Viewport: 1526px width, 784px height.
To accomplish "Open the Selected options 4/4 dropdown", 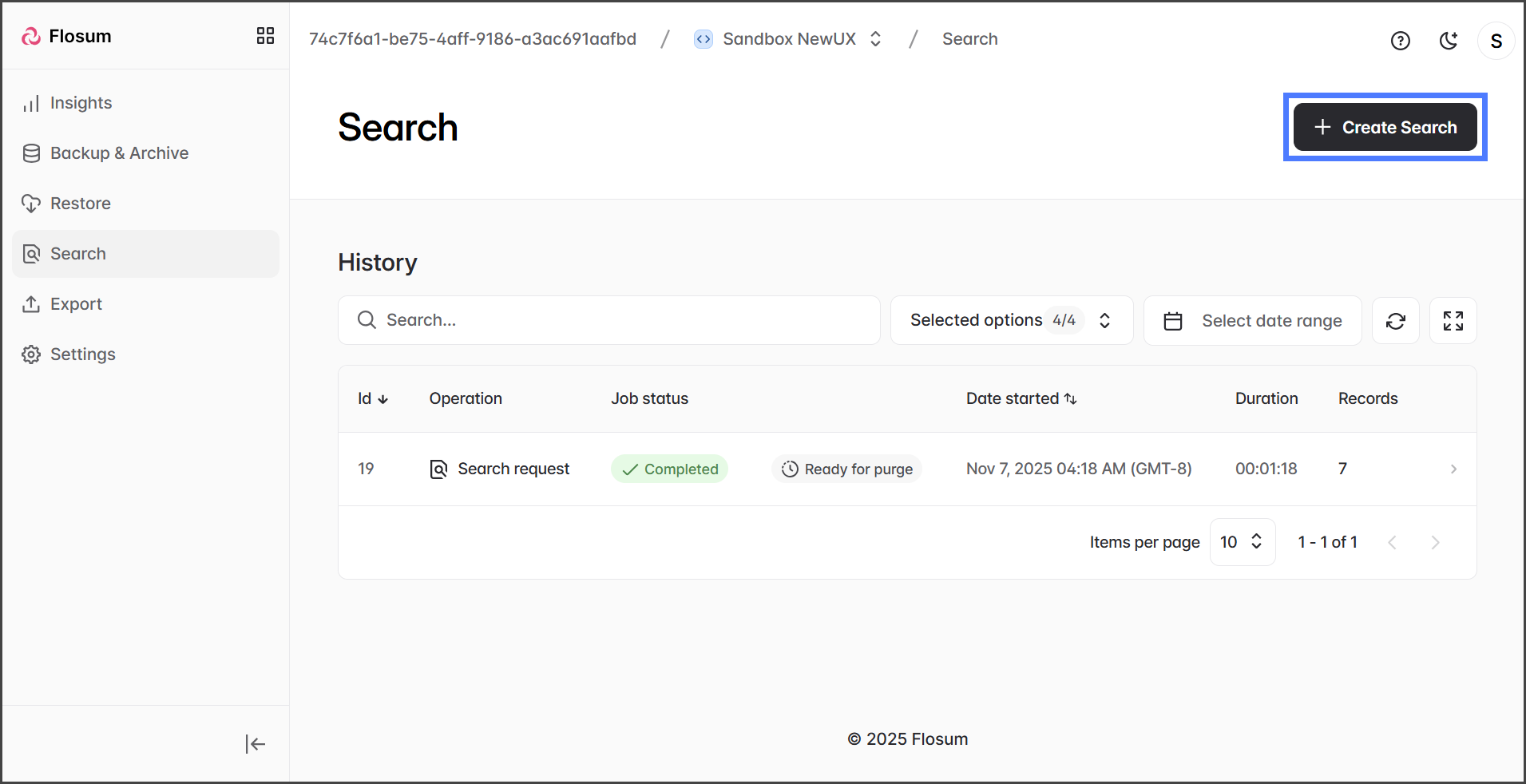I will 1011,321.
